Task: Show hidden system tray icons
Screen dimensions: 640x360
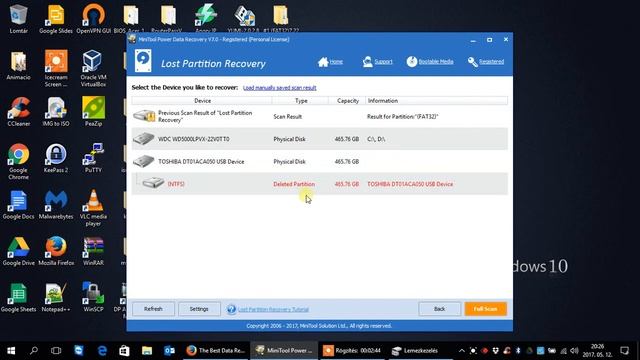Action: pyautogui.click(x=462, y=351)
